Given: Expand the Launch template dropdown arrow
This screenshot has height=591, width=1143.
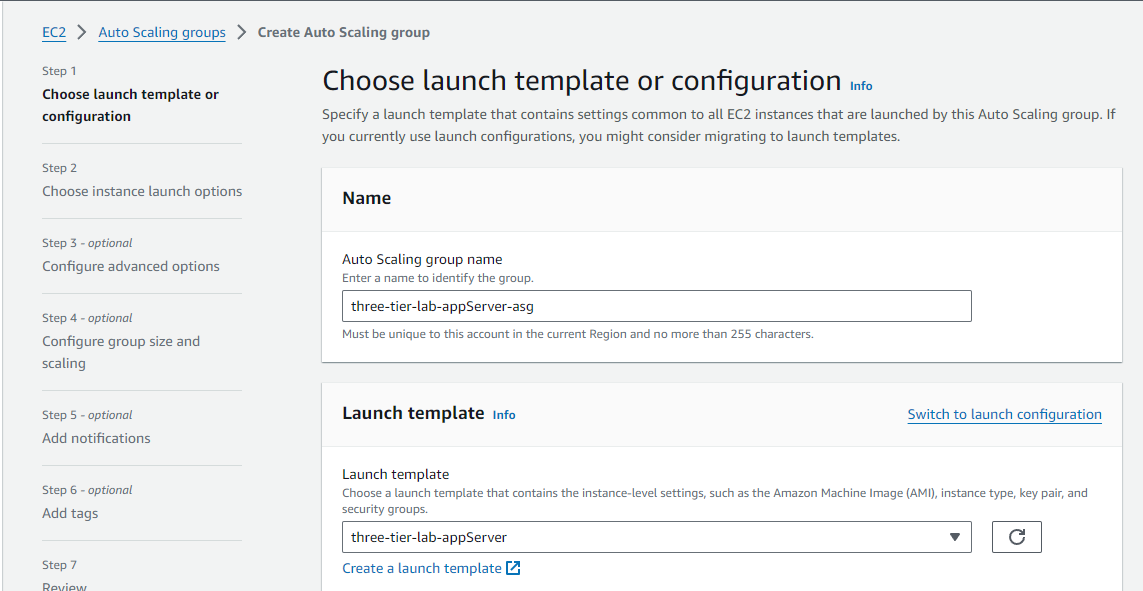Looking at the screenshot, I should point(953,537).
